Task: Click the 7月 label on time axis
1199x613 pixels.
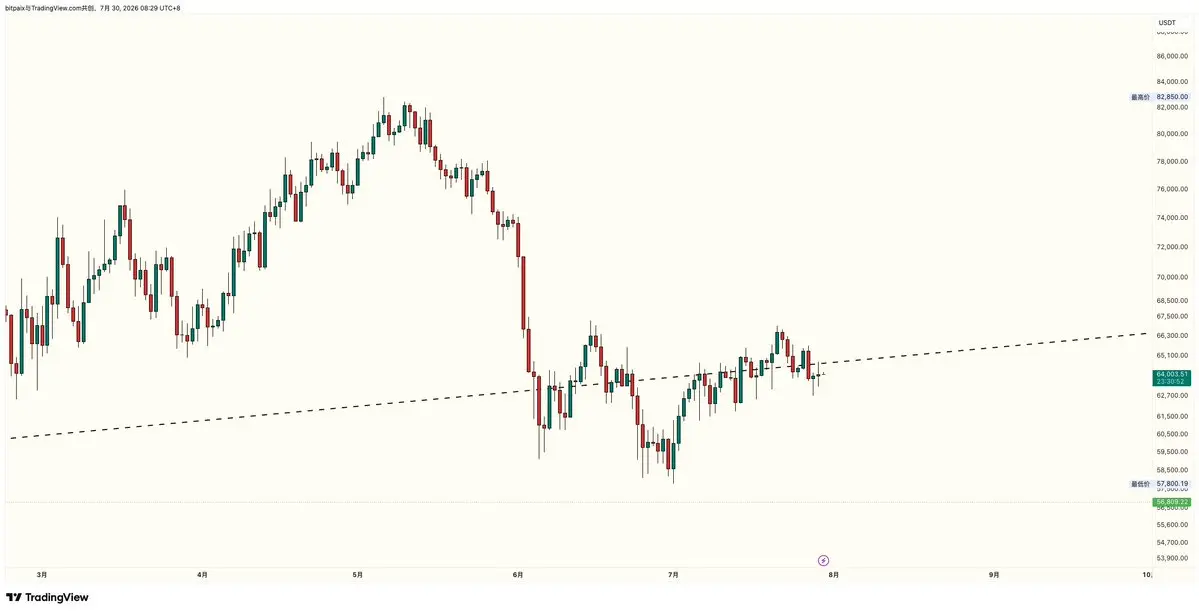Action: click(673, 574)
